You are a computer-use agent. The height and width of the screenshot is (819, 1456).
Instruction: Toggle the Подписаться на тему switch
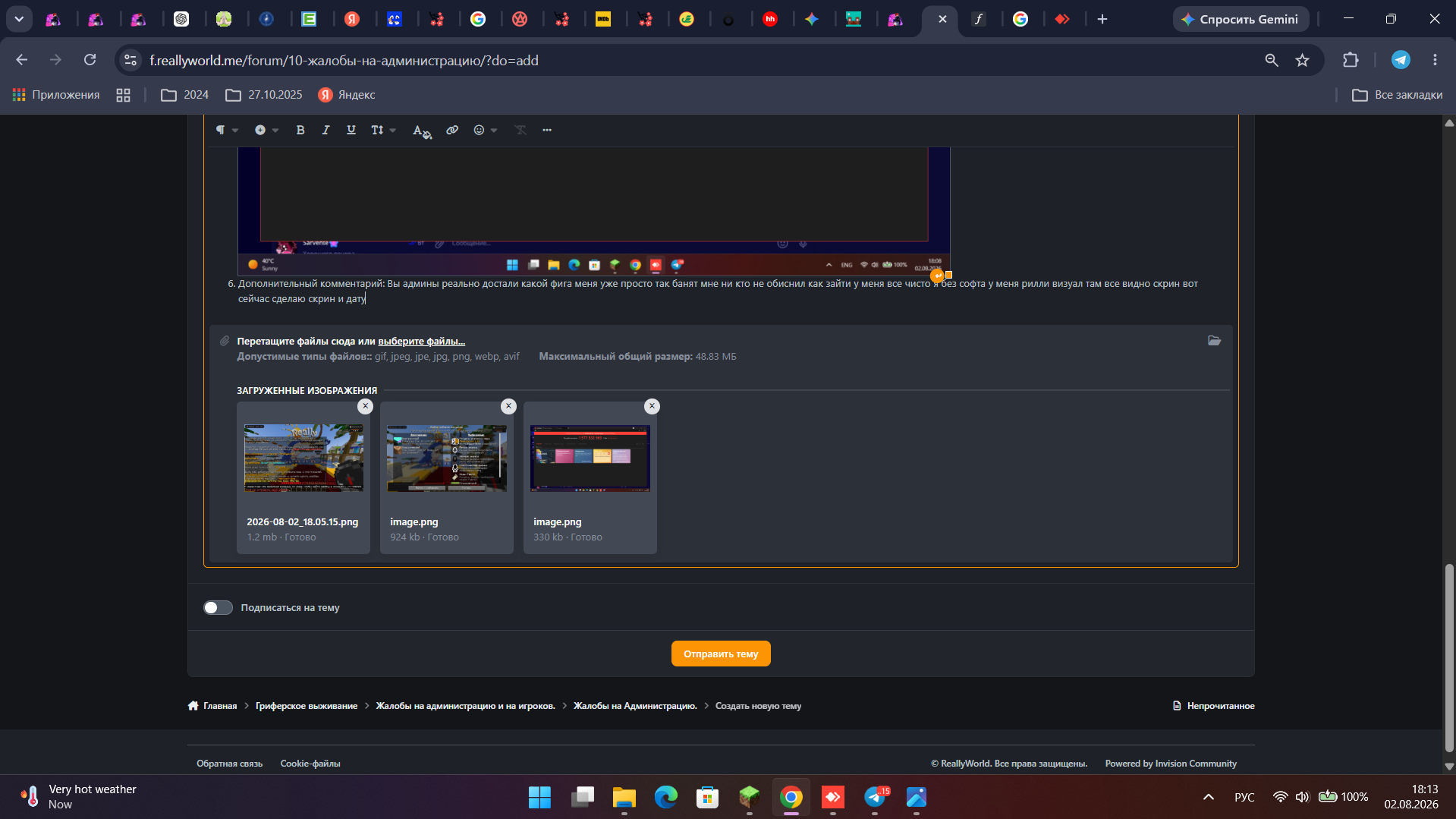click(x=218, y=608)
